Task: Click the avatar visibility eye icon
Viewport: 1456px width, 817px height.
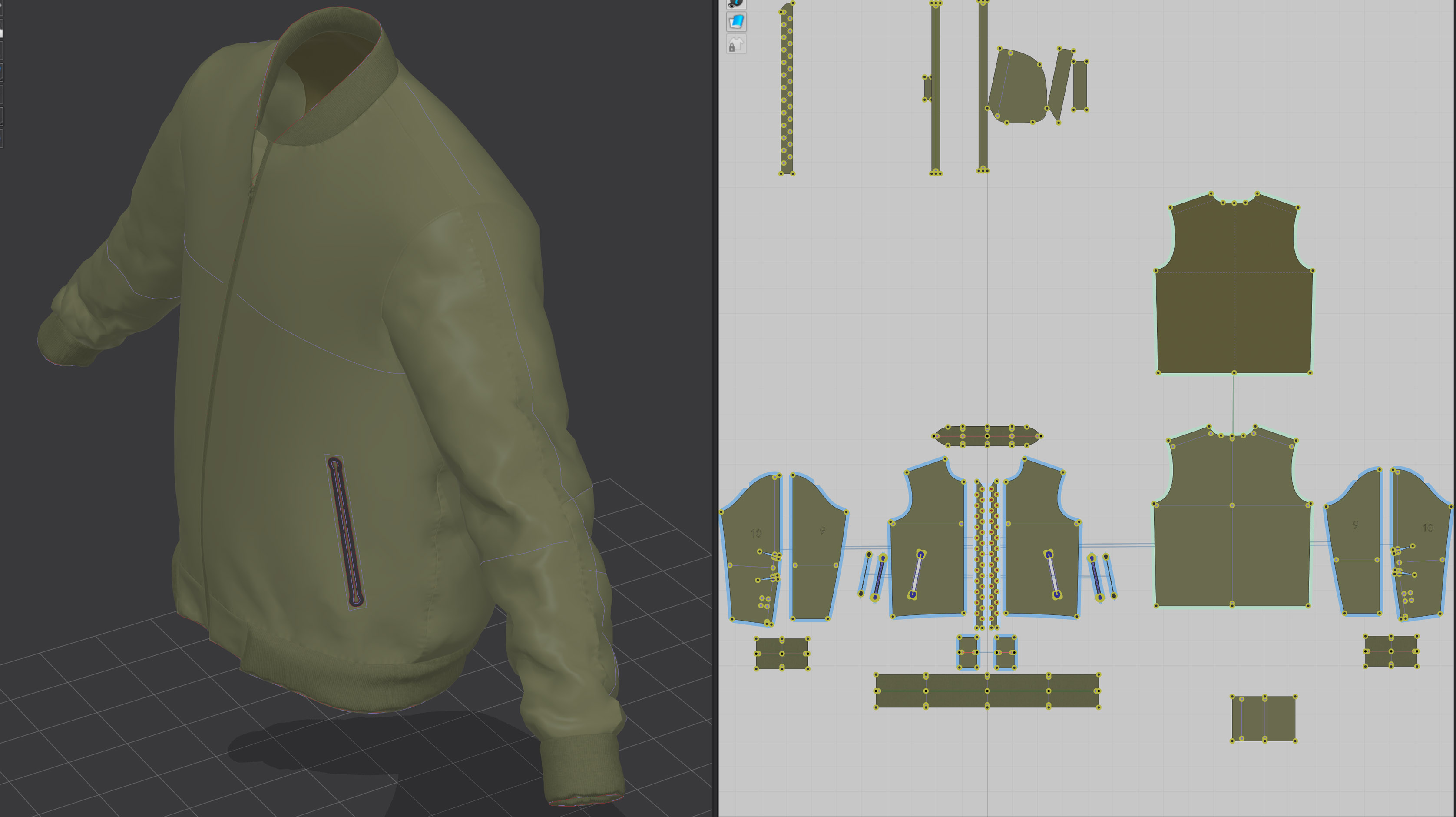Action: [736, 3]
